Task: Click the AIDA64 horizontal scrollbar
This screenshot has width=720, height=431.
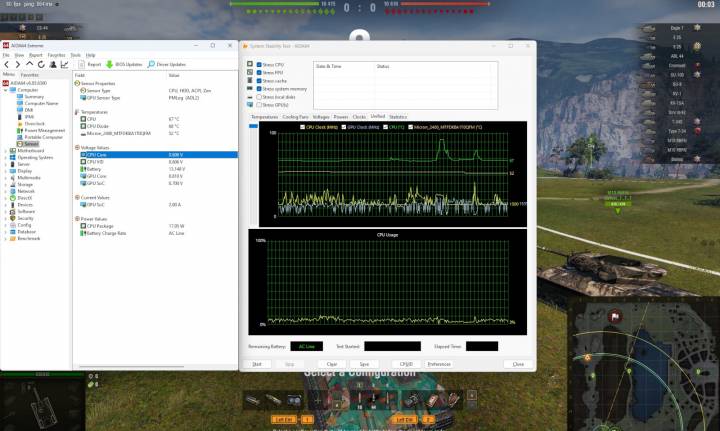Action: [x=131, y=367]
